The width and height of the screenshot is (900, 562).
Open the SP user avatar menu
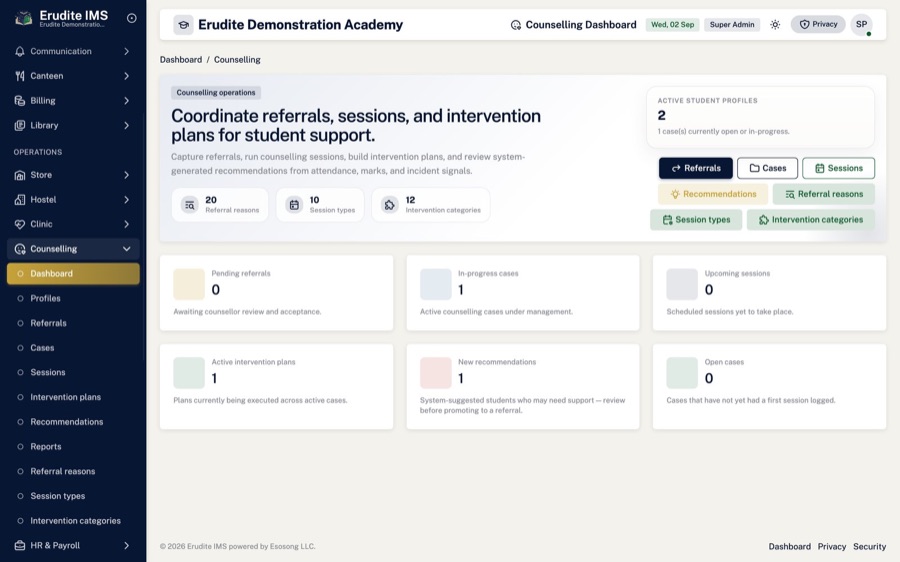click(x=862, y=25)
